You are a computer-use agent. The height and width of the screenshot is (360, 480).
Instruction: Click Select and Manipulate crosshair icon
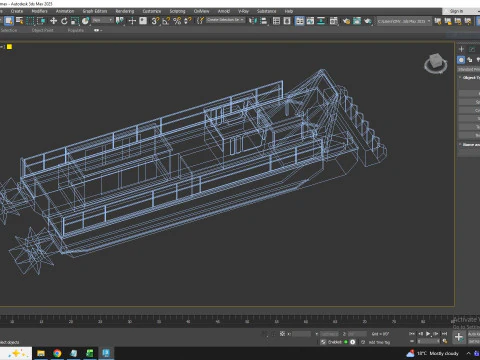pyautogui.click(x=132, y=21)
